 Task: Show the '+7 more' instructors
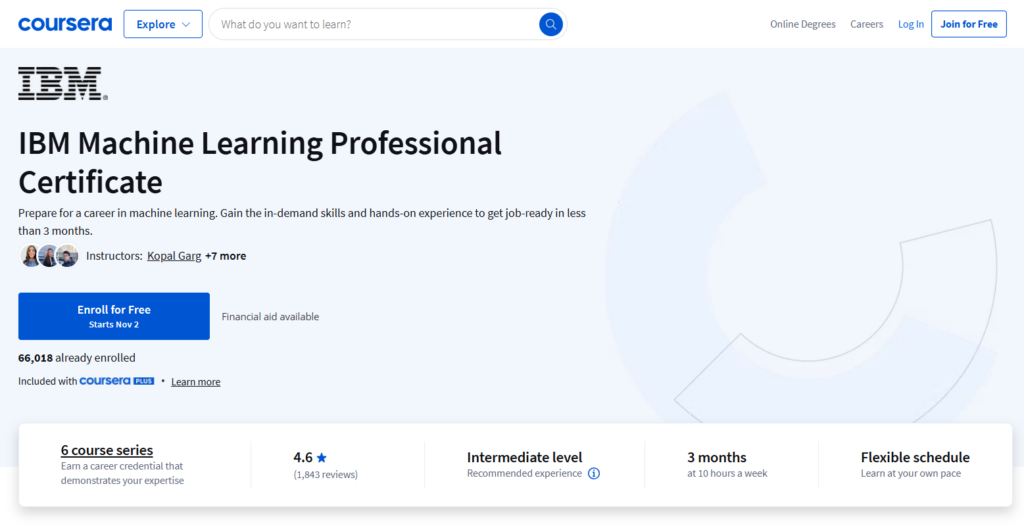click(x=225, y=256)
